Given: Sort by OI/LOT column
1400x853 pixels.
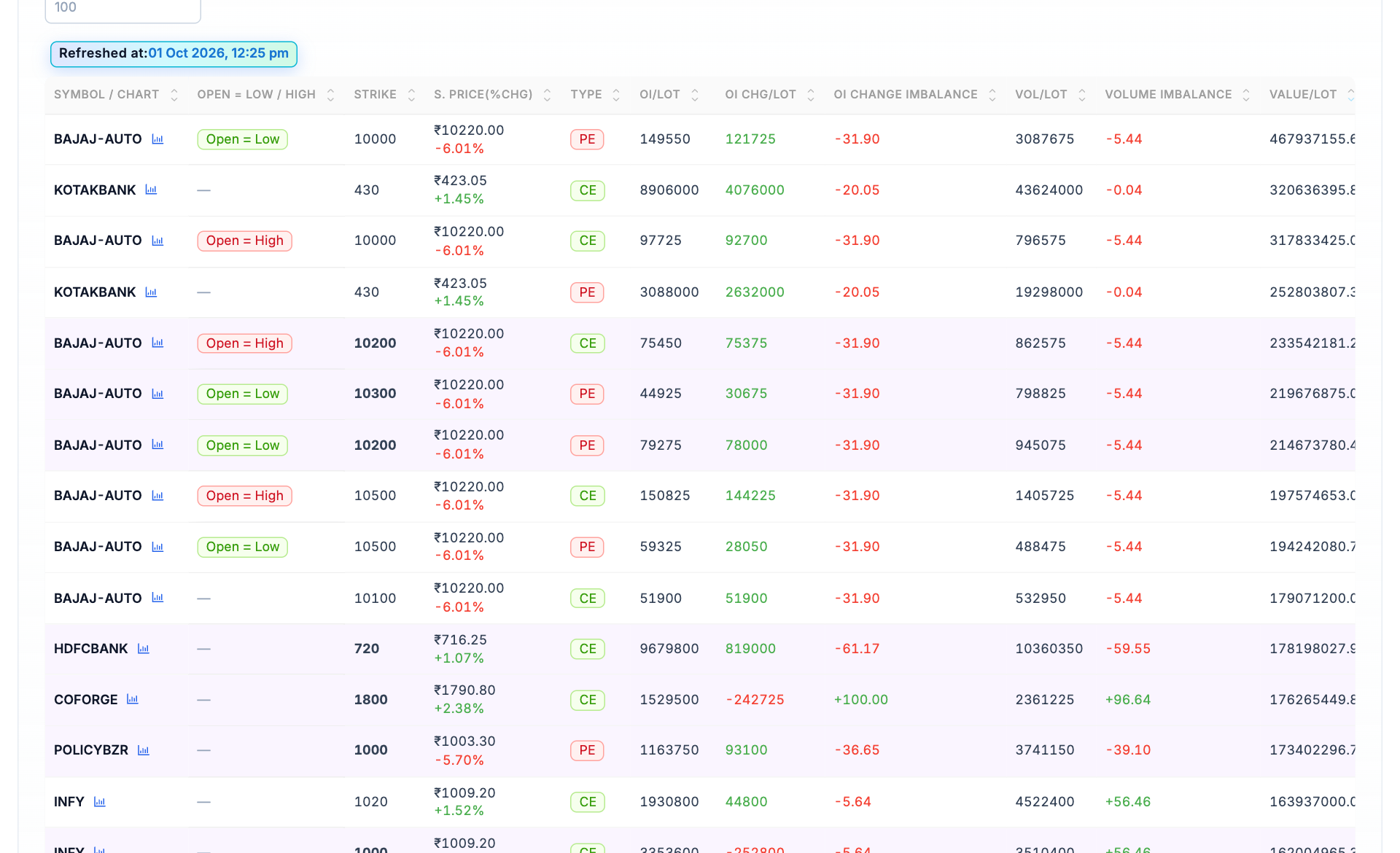Looking at the screenshot, I should [695, 95].
